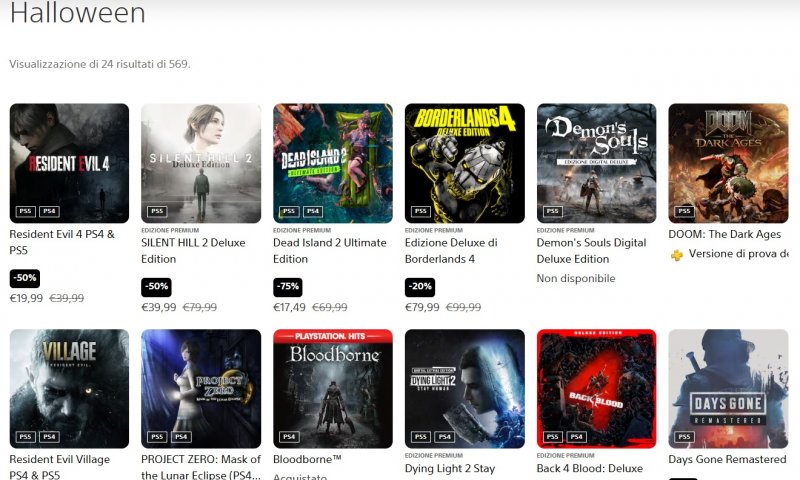Open the 'Dying Light 2 Stay' title link

[450, 468]
